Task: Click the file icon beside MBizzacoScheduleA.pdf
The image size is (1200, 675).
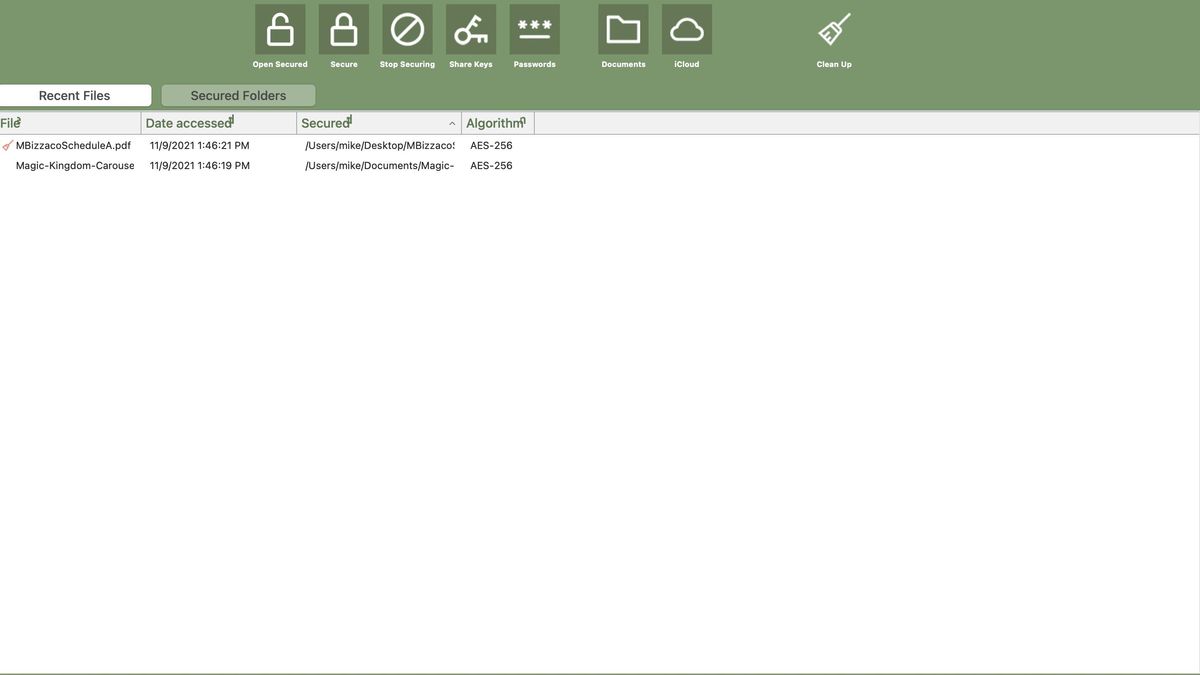Action: (6, 143)
